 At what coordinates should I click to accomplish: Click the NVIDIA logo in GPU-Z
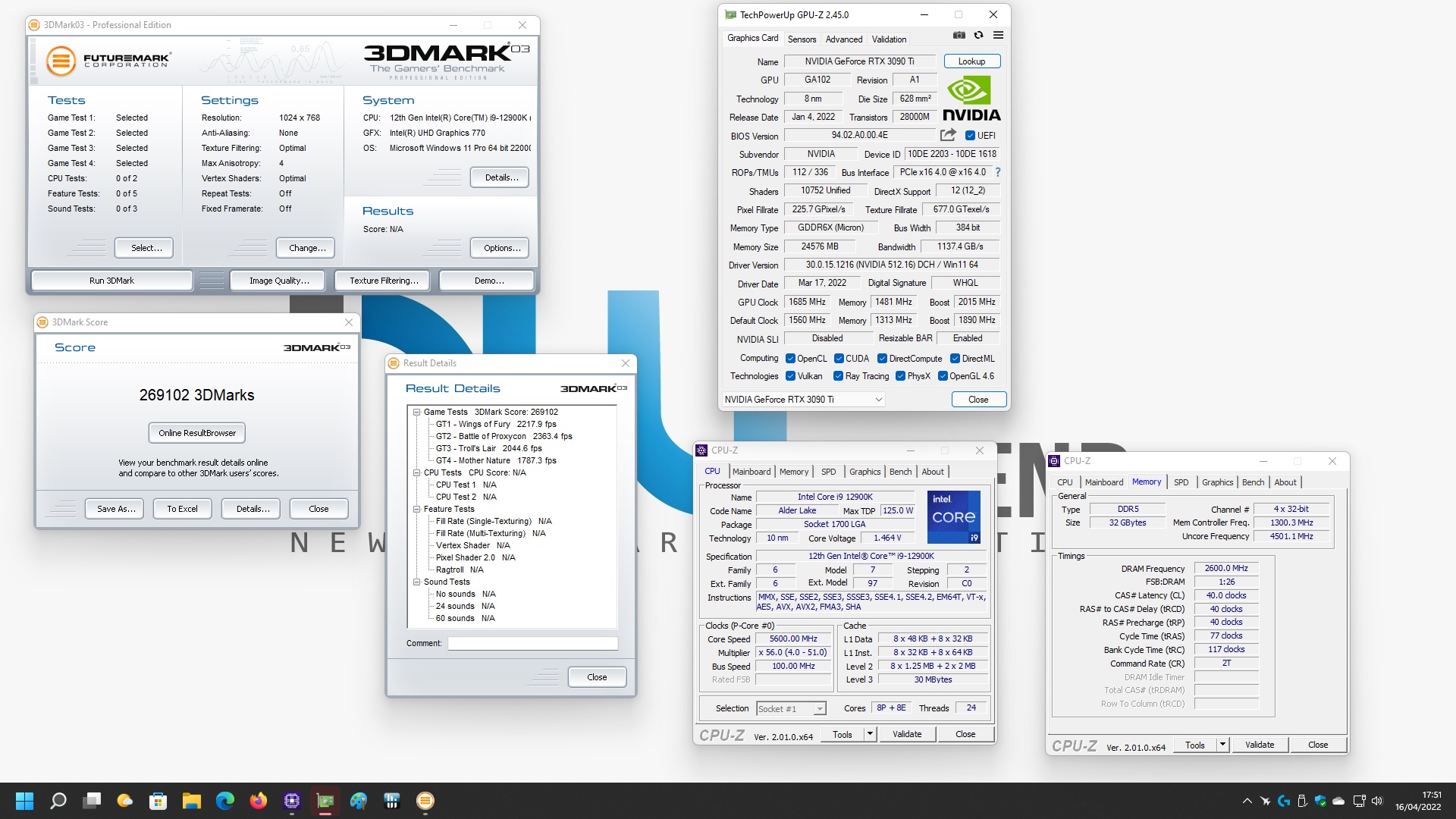pyautogui.click(x=971, y=99)
